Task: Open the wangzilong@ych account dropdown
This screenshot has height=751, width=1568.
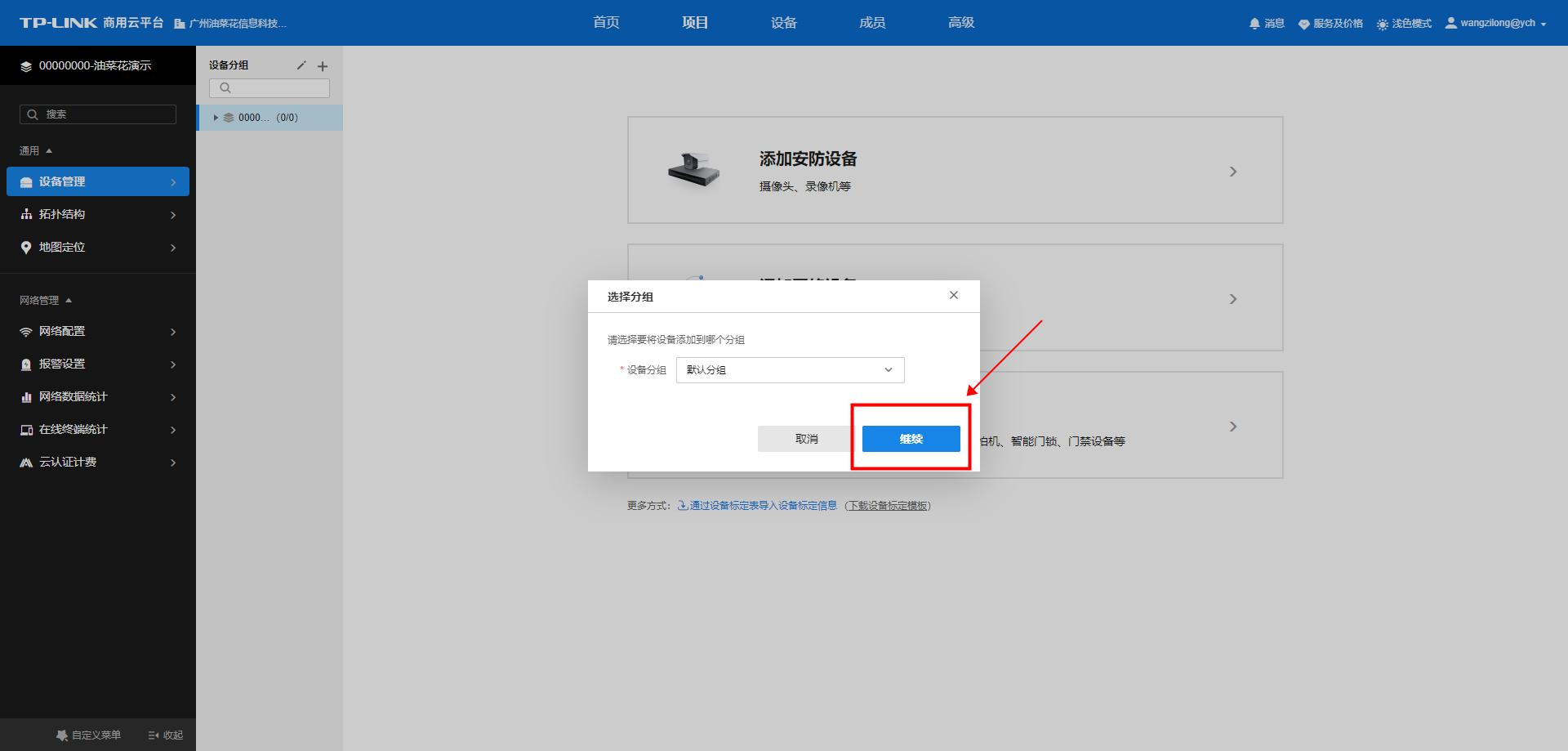Action: coord(1496,24)
